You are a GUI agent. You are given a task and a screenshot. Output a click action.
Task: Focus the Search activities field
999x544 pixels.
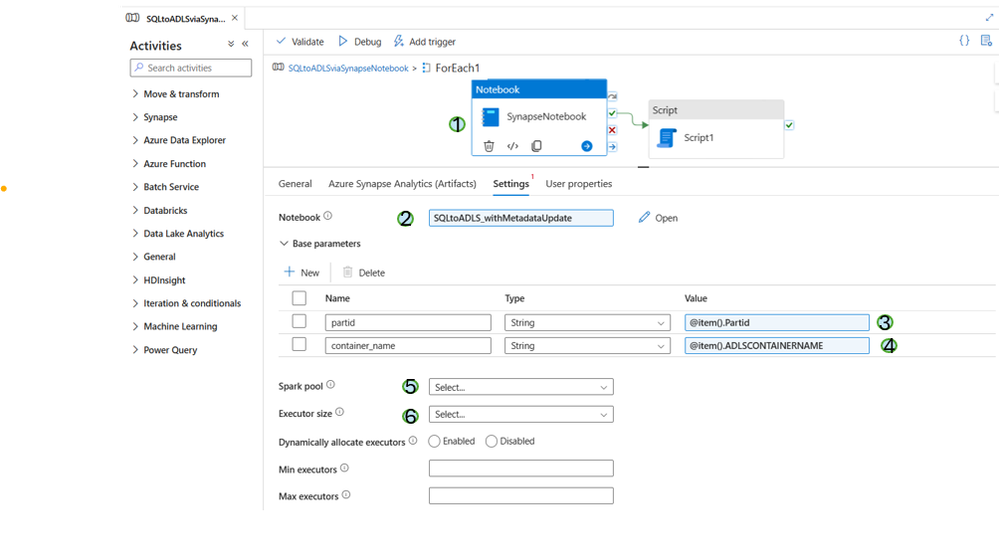190,68
